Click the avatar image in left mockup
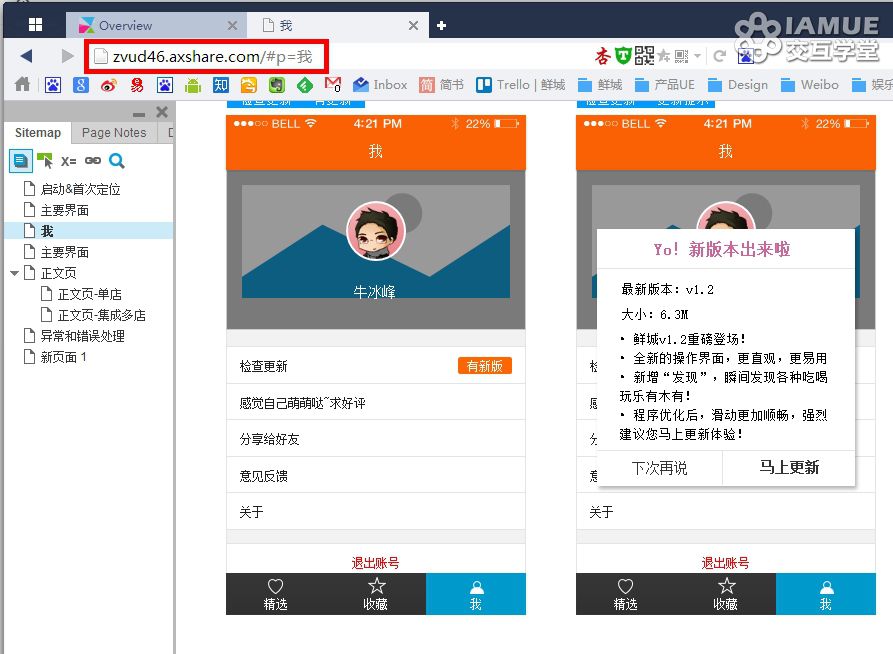The image size is (893, 654). 376,231
